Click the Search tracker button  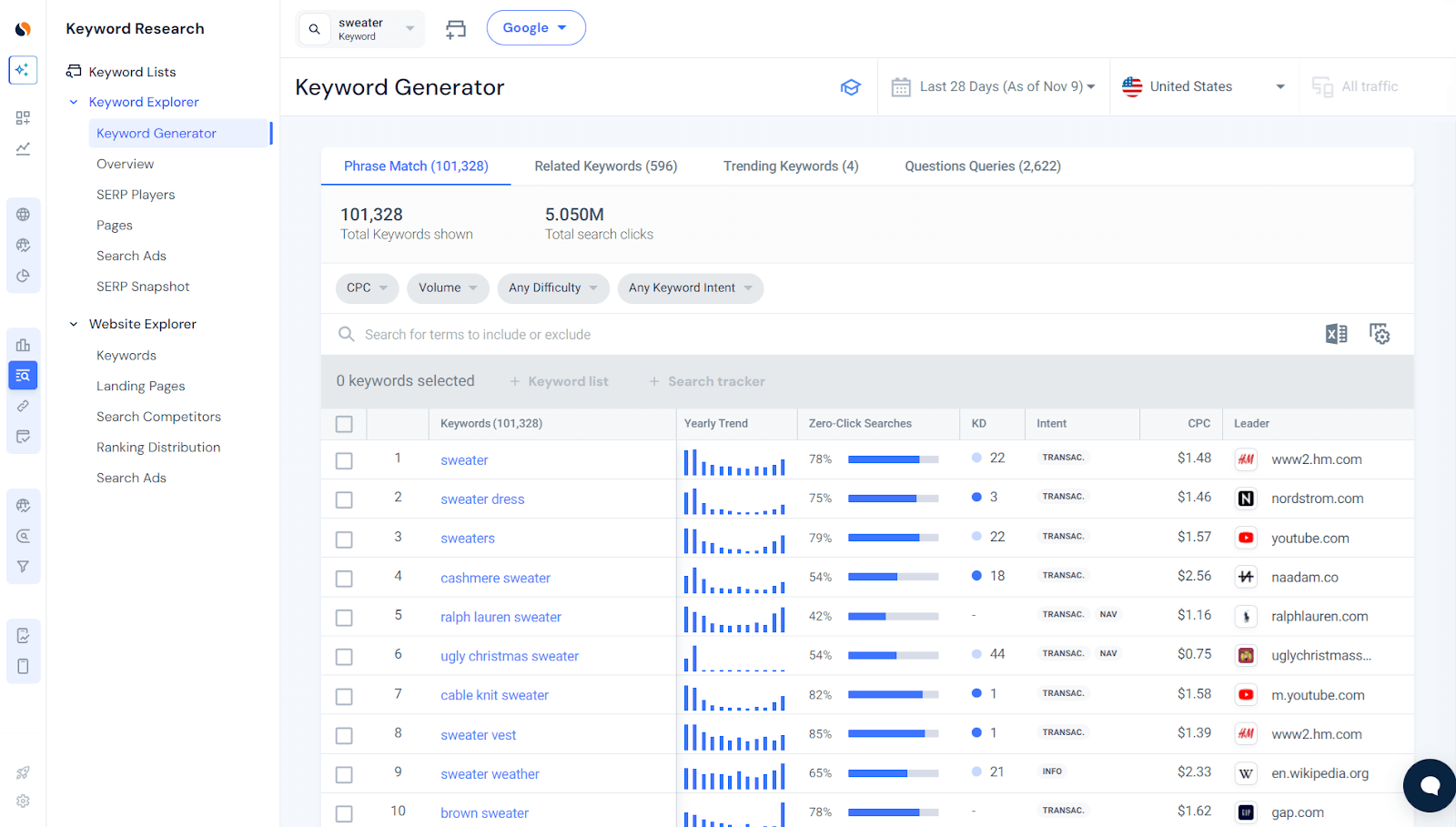707,381
